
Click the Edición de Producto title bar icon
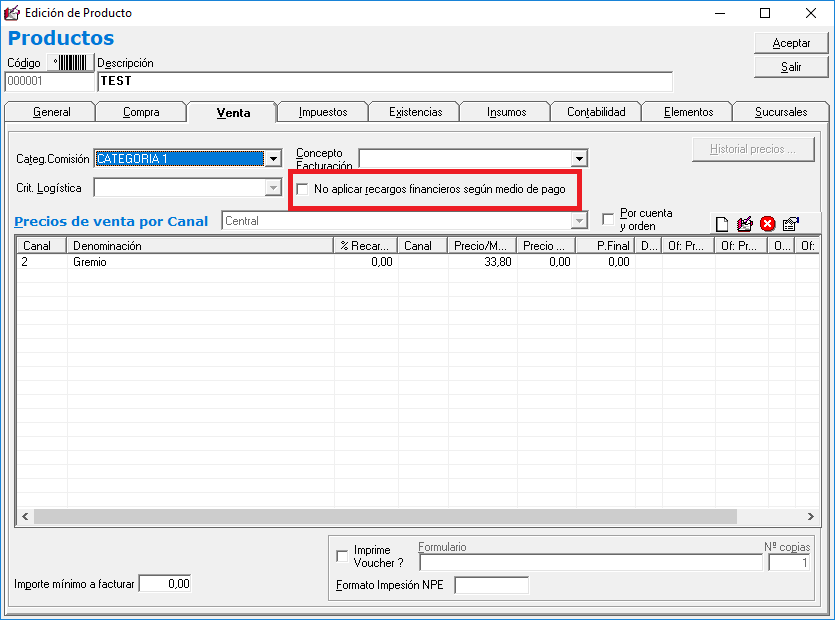(13, 13)
